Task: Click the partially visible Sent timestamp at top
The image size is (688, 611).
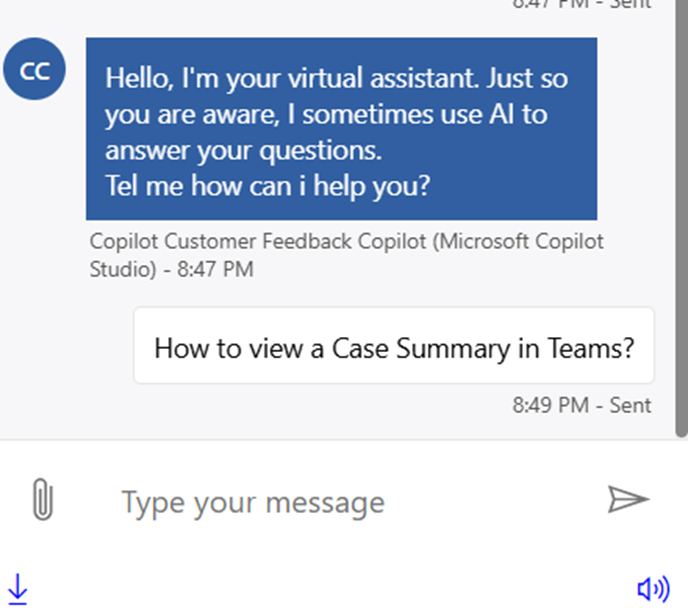Action: coord(581,4)
